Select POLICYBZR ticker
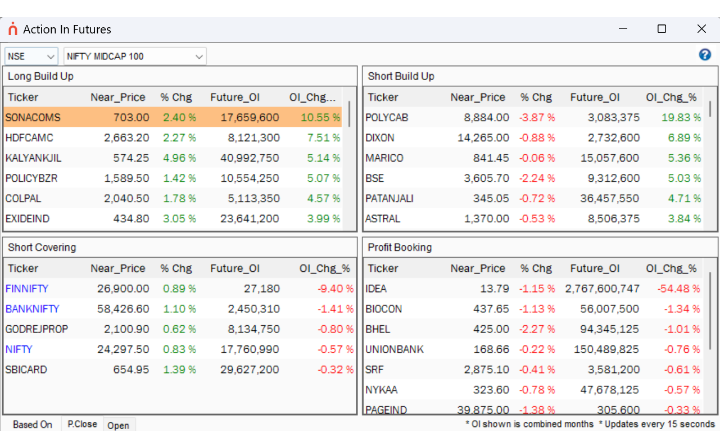Viewport: 720px width, 448px height. point(31,178)
